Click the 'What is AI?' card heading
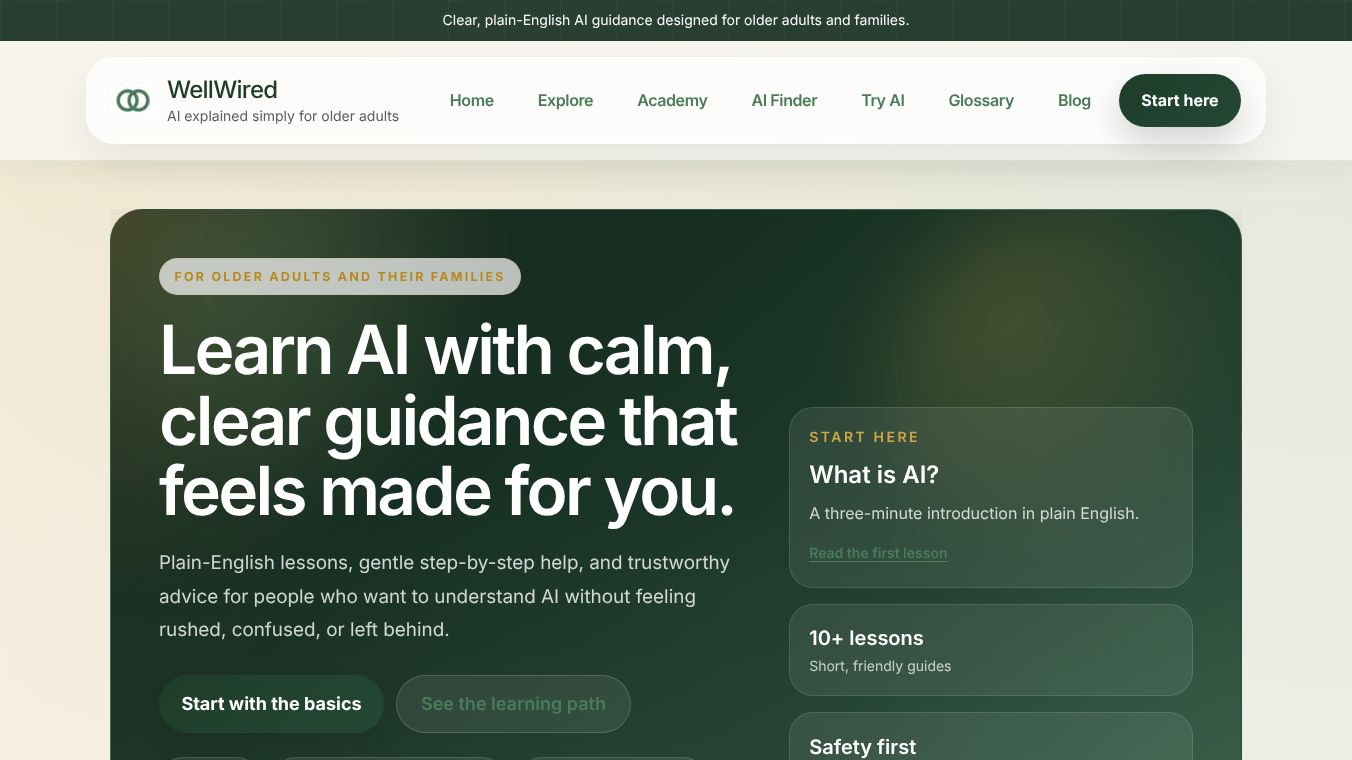This screenshot has height=760, width=1352. [874, 475]
